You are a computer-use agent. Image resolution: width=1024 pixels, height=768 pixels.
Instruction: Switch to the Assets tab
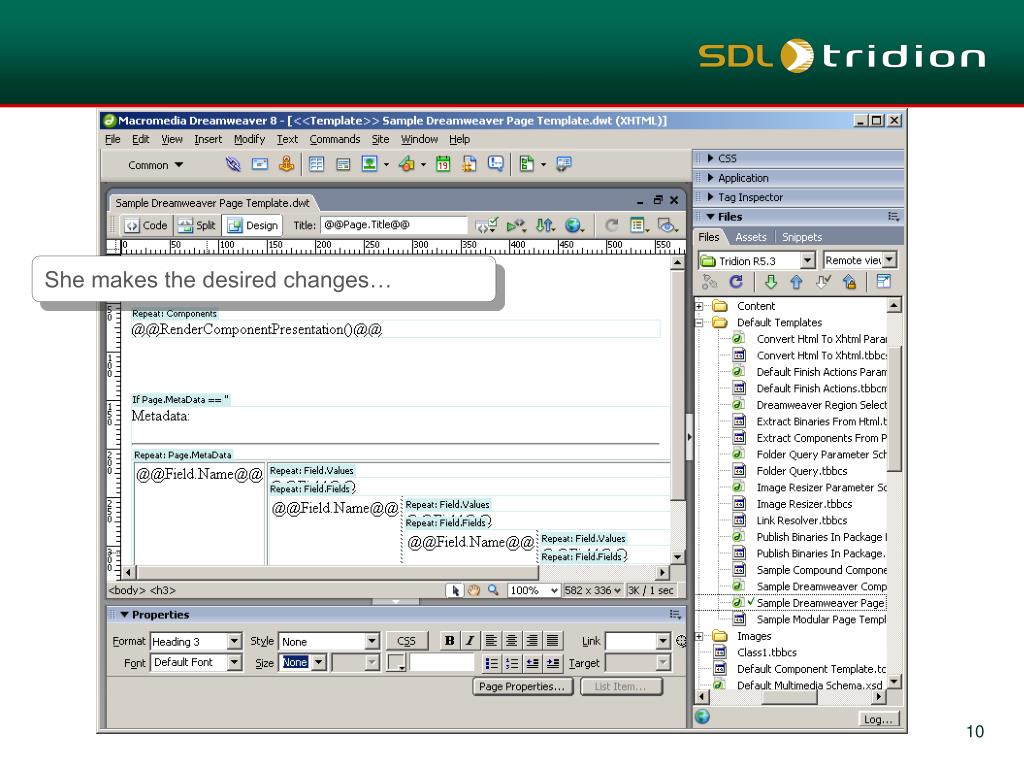pyautogui.click(x=750, y=238)
